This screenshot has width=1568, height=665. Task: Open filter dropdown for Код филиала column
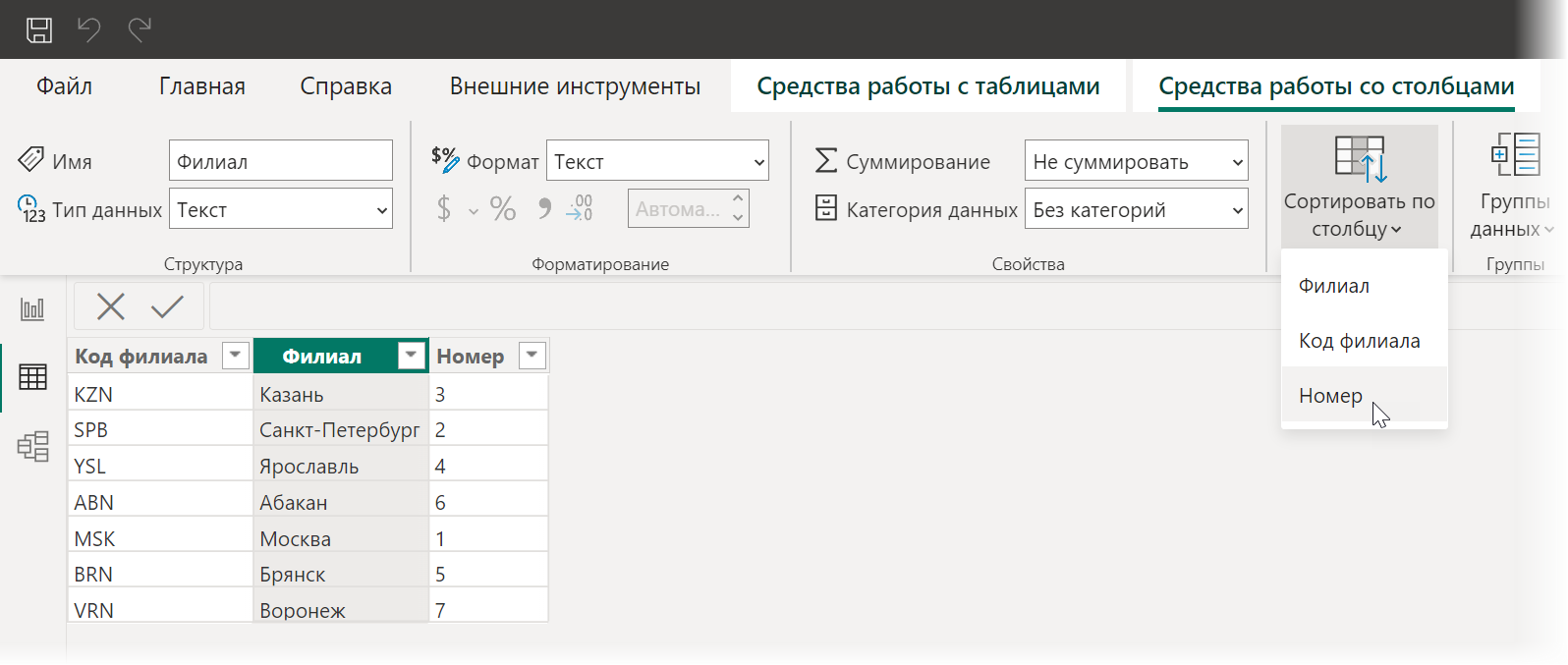coord(235,356)
